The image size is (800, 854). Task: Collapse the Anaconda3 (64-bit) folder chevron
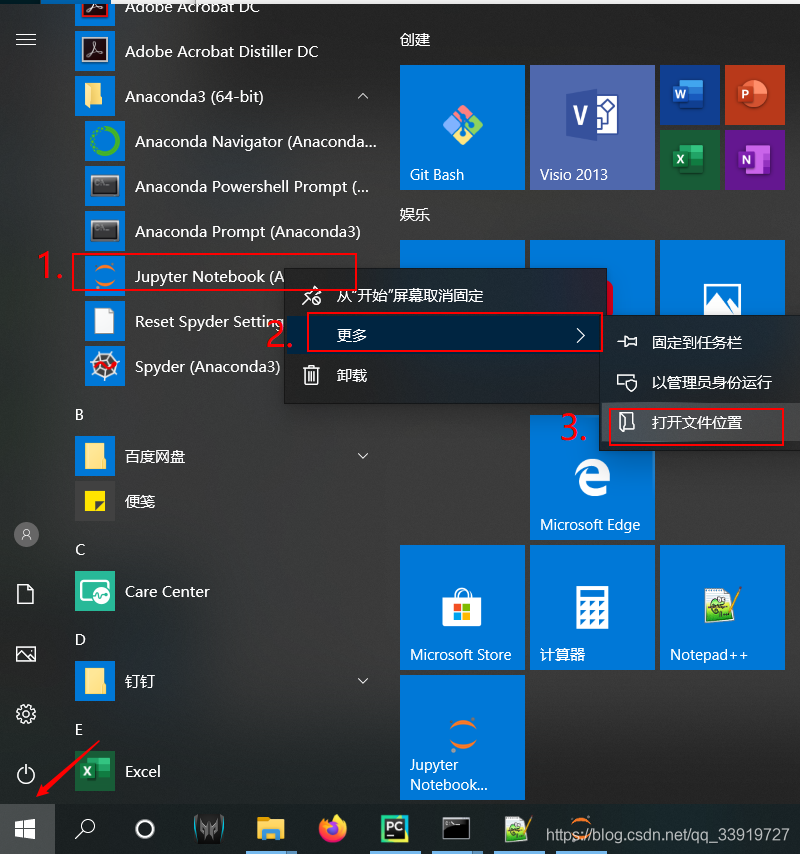pyautogui.click(x=363, y=96)
